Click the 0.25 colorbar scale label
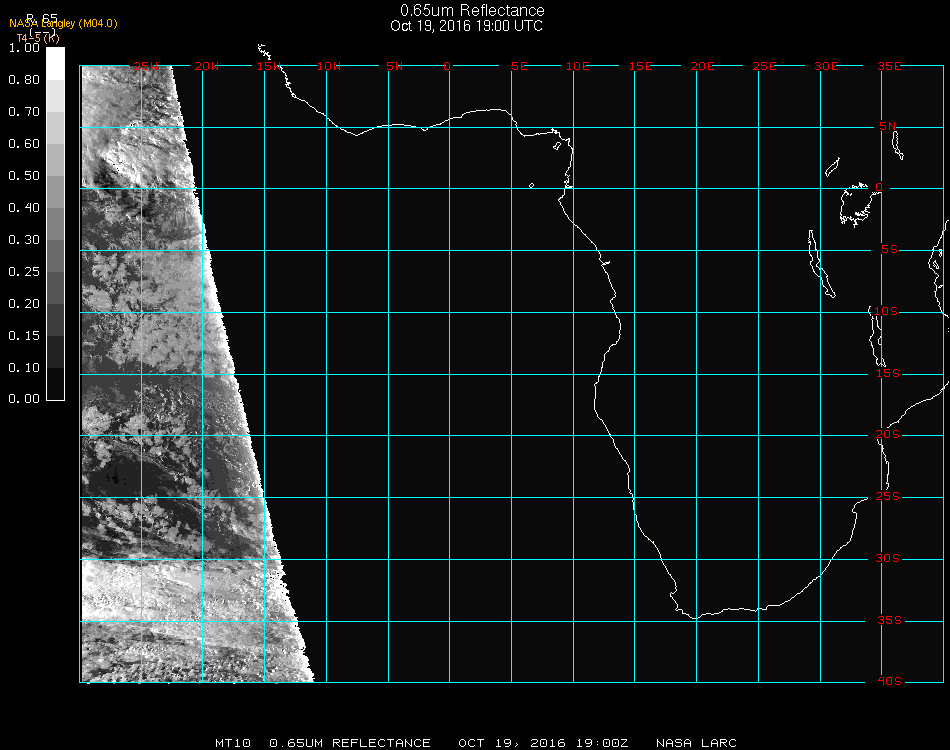This screenshot has height=750, width=950. point(24,272)
